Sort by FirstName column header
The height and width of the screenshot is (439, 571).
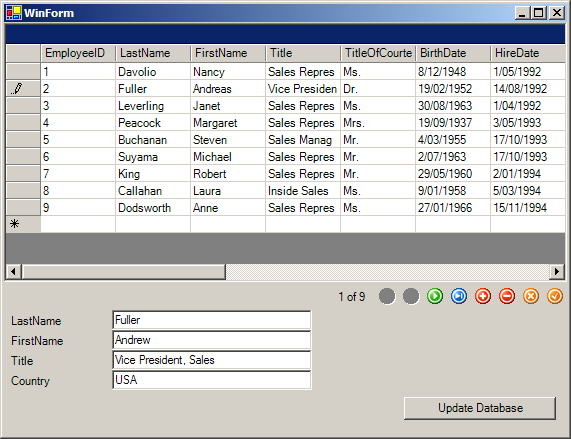point(228,53)
